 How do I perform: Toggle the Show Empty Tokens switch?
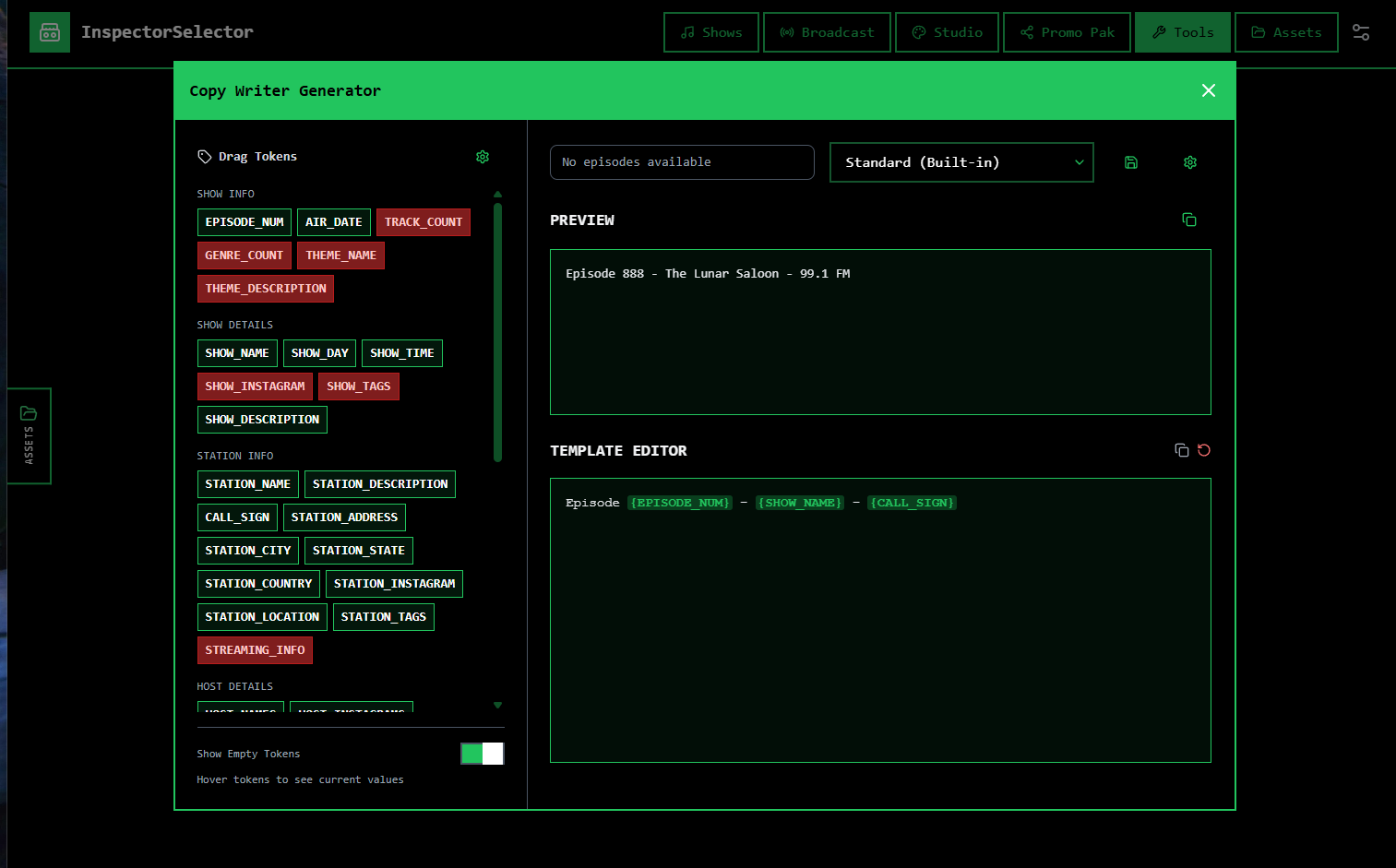coord(482,754)
